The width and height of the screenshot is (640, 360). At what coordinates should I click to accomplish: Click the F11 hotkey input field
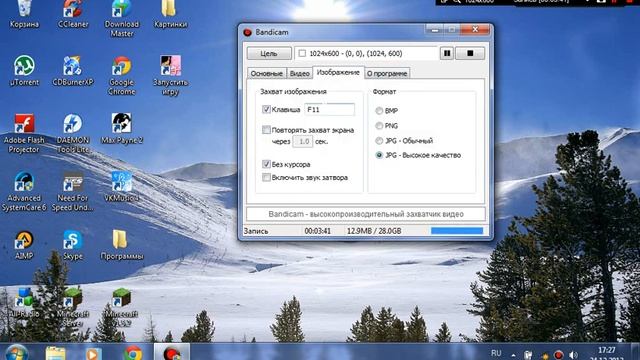[x=329, y=109]
